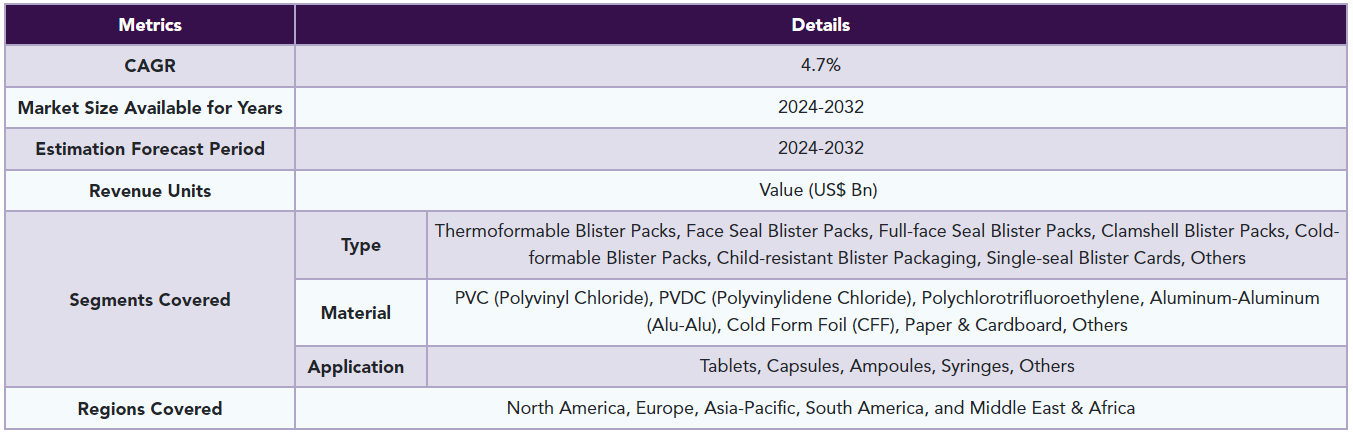Select Market Size Available for Years label
The height and width of the screenshot is (434, 1353).
click(150, 107)
